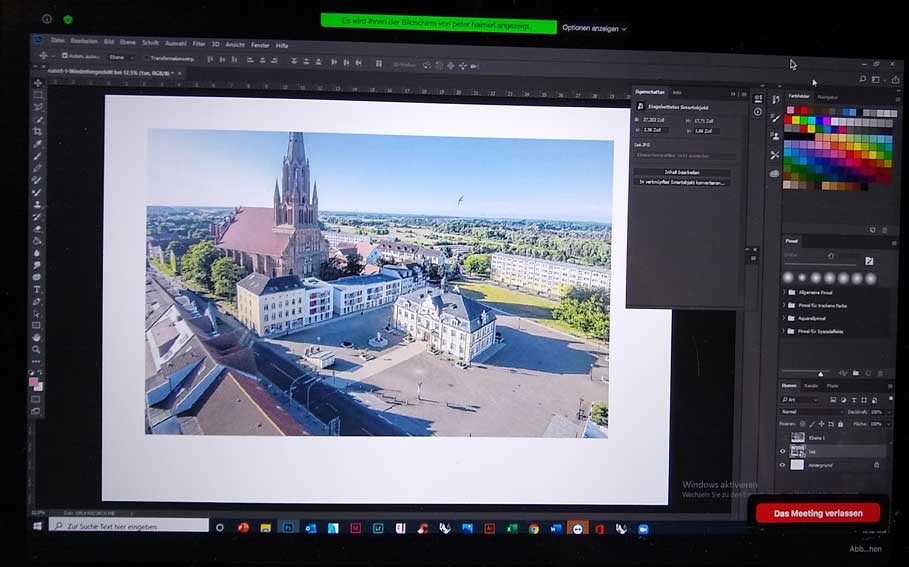The width and height of the screenshot is (909, 567).
Task: Toggle visibility of the selected middle layer
Action: [783, 451]
